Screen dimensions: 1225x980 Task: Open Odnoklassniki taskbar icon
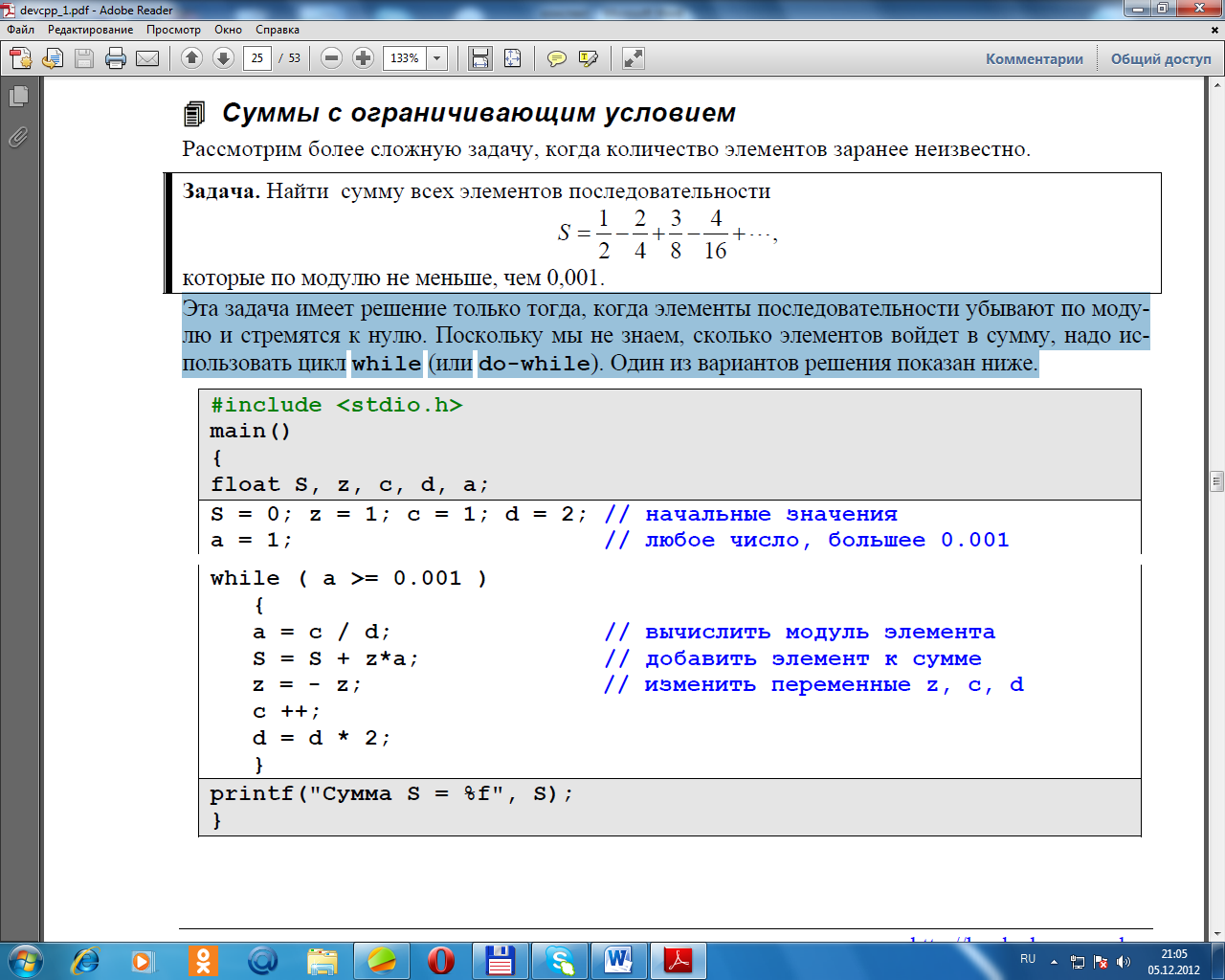pyautogui.click(x=202, y=960)
